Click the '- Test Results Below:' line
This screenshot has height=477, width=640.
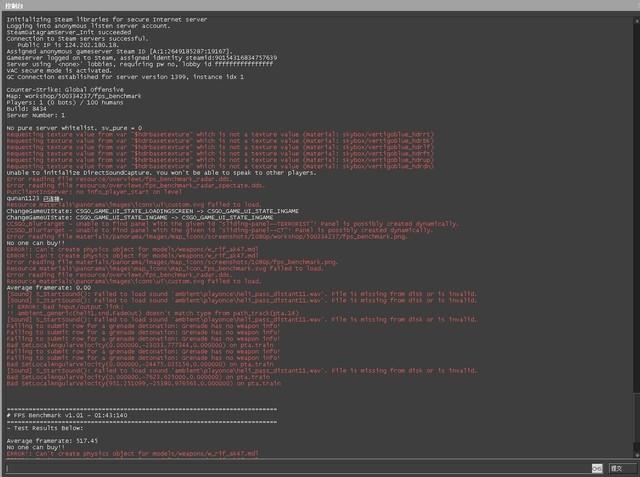(45, 428)
